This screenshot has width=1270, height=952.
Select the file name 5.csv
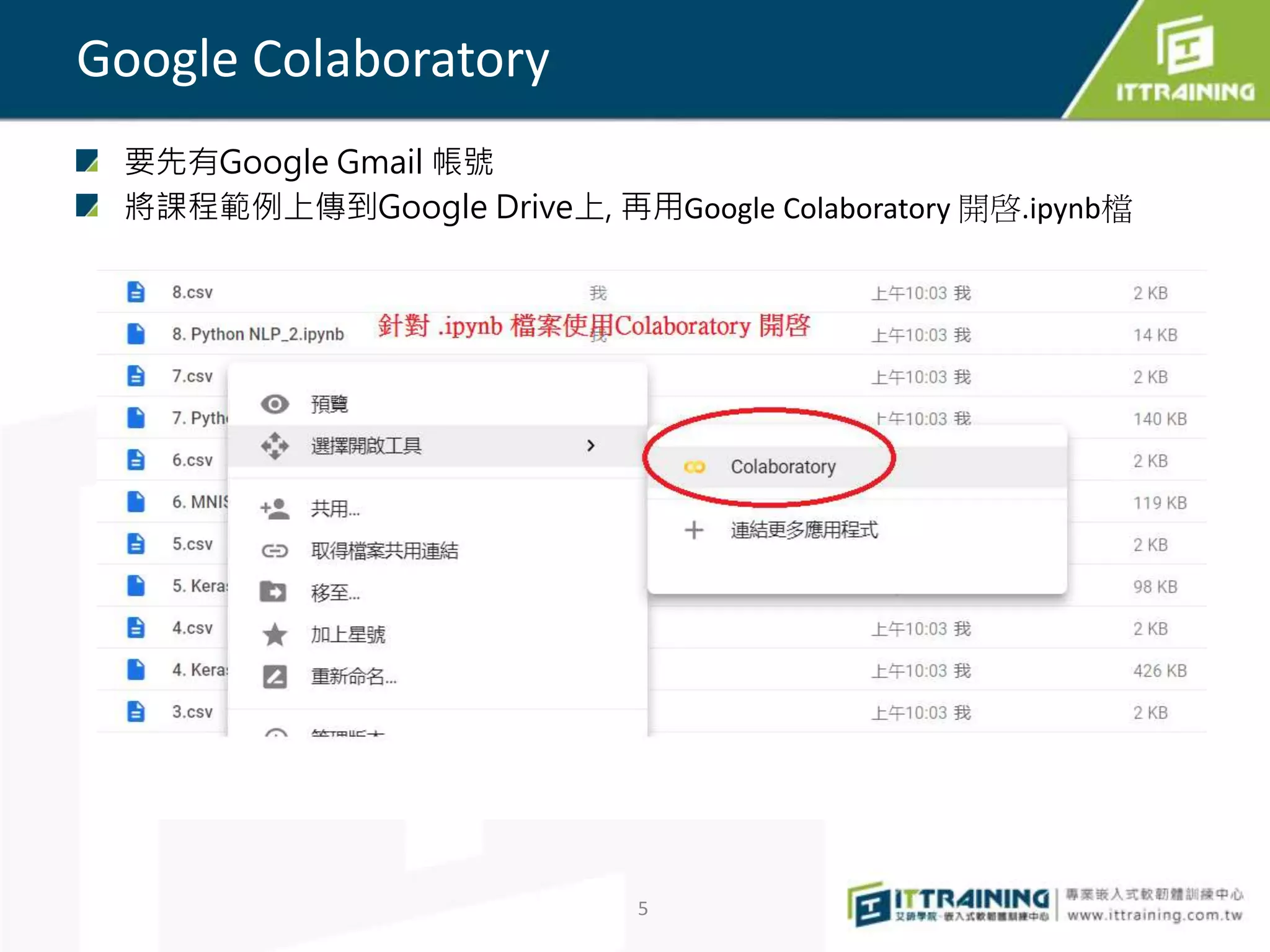point(192,544)
